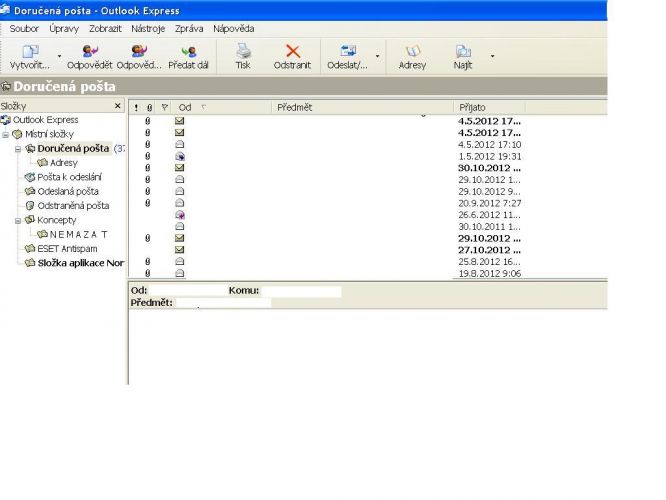
Task: Sort messages by Přijato column header
Action: click(489, 107)
